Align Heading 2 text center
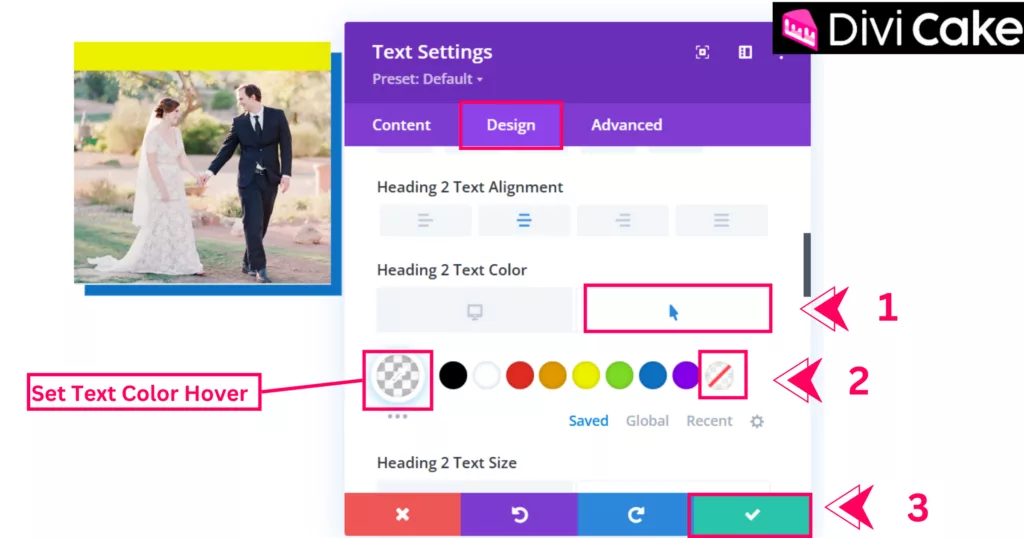The image size is (1024, 538). tap(524, 221)
